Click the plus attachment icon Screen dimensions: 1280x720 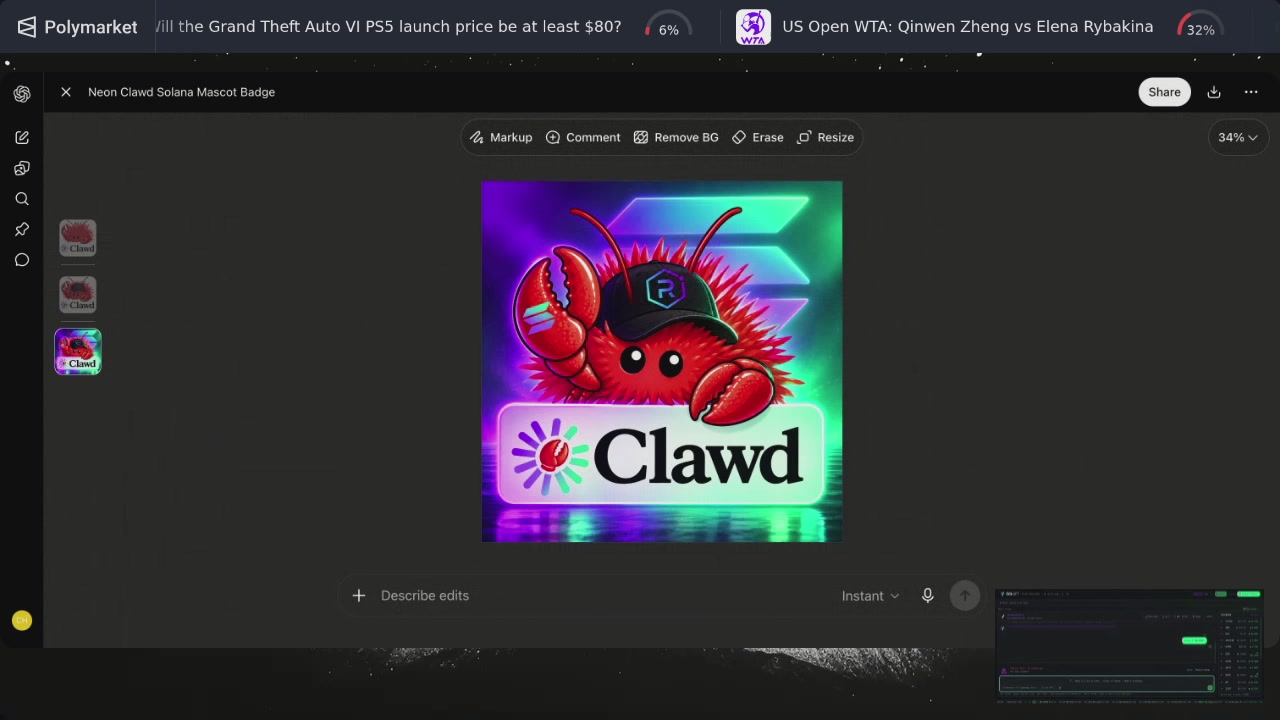(x=359, y=596)
